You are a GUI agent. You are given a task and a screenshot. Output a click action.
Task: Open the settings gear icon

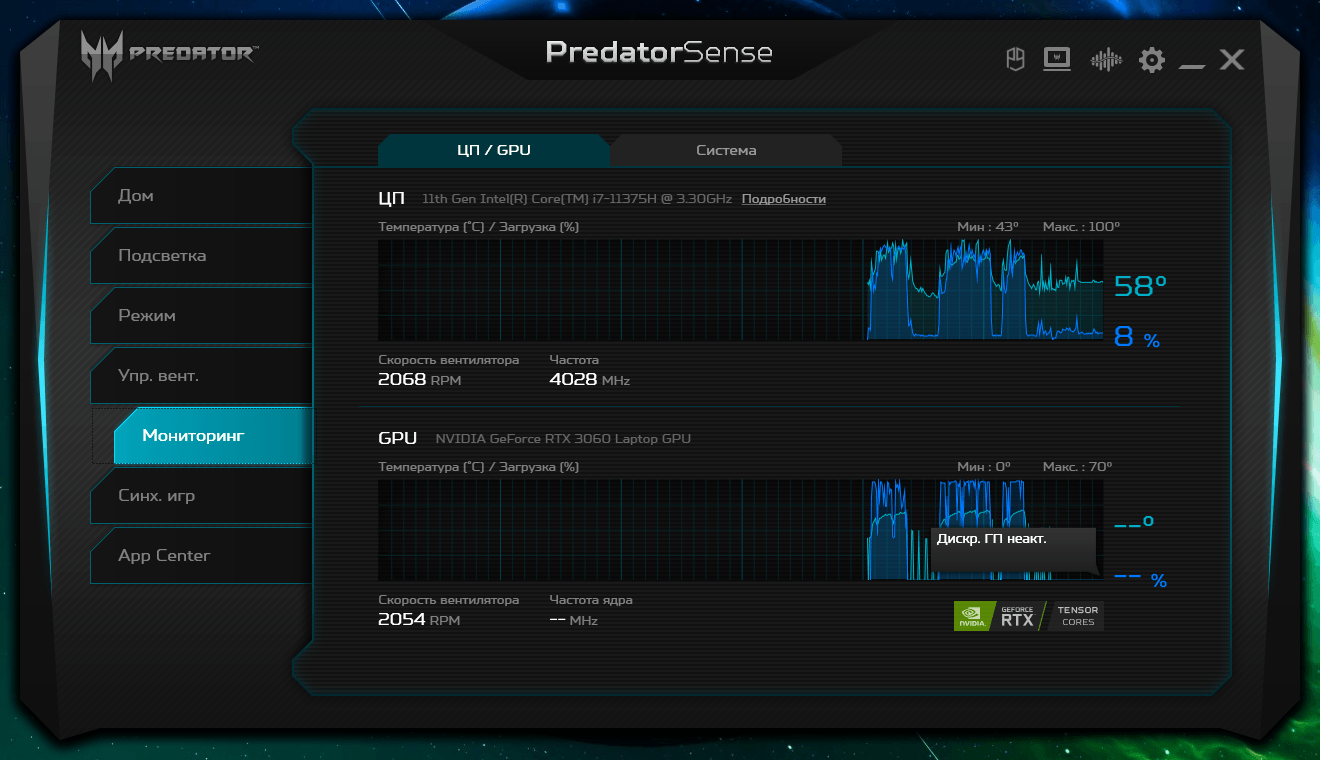tap(1152, 60)
